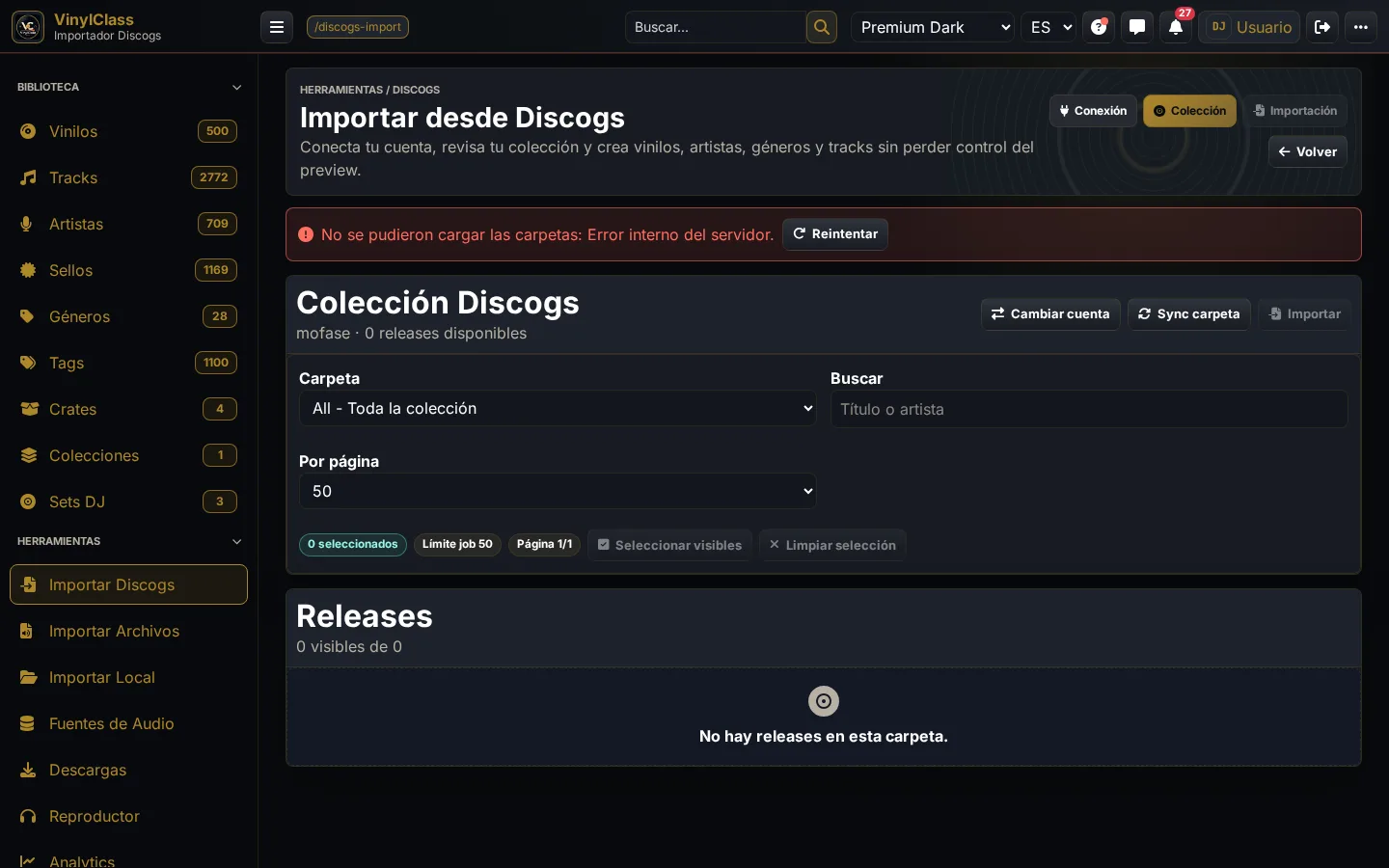Open the help question mark icon

[x=1099, y=27]
